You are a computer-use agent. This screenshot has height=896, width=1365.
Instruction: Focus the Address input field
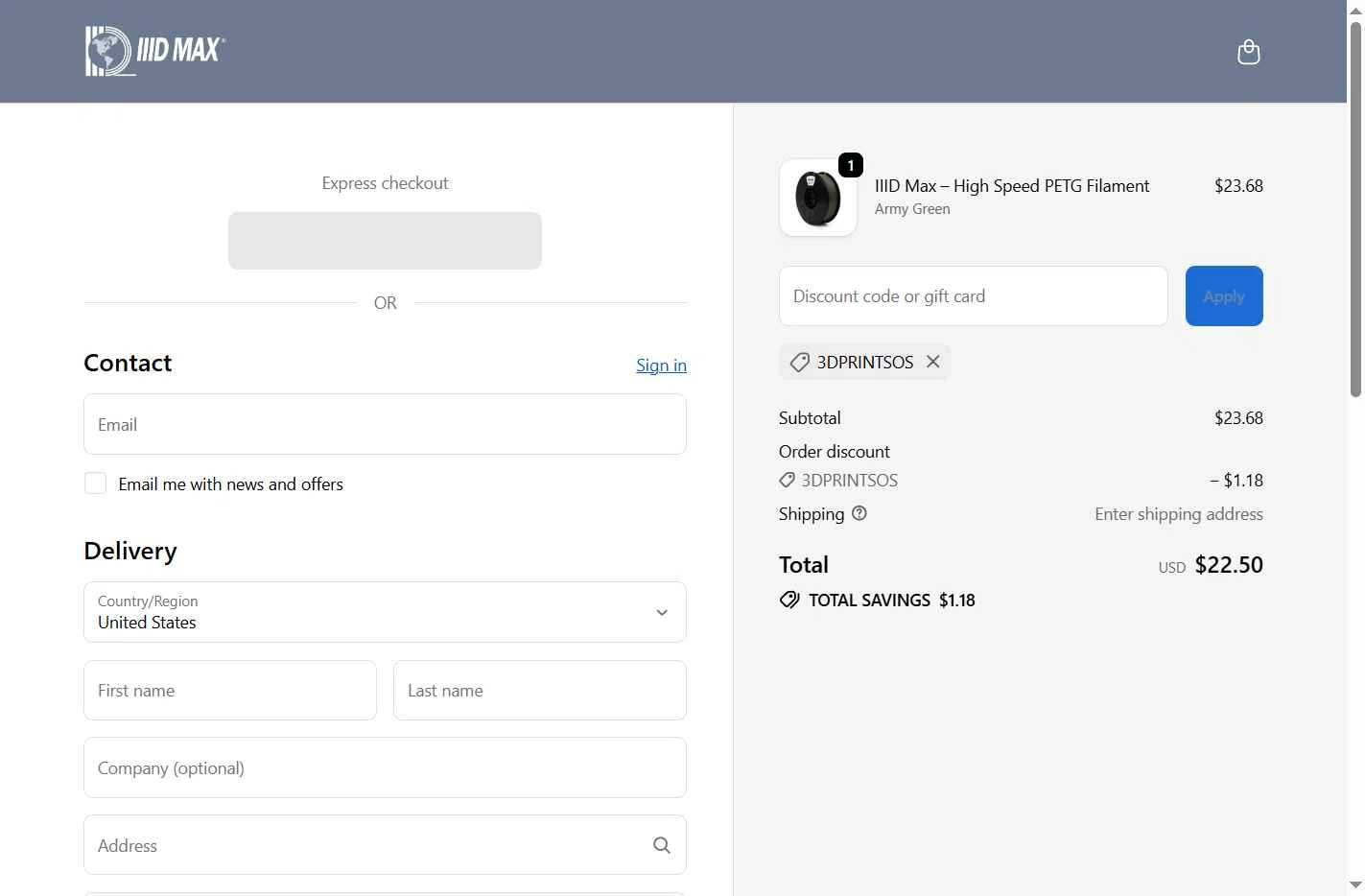[x=385, y=845]
